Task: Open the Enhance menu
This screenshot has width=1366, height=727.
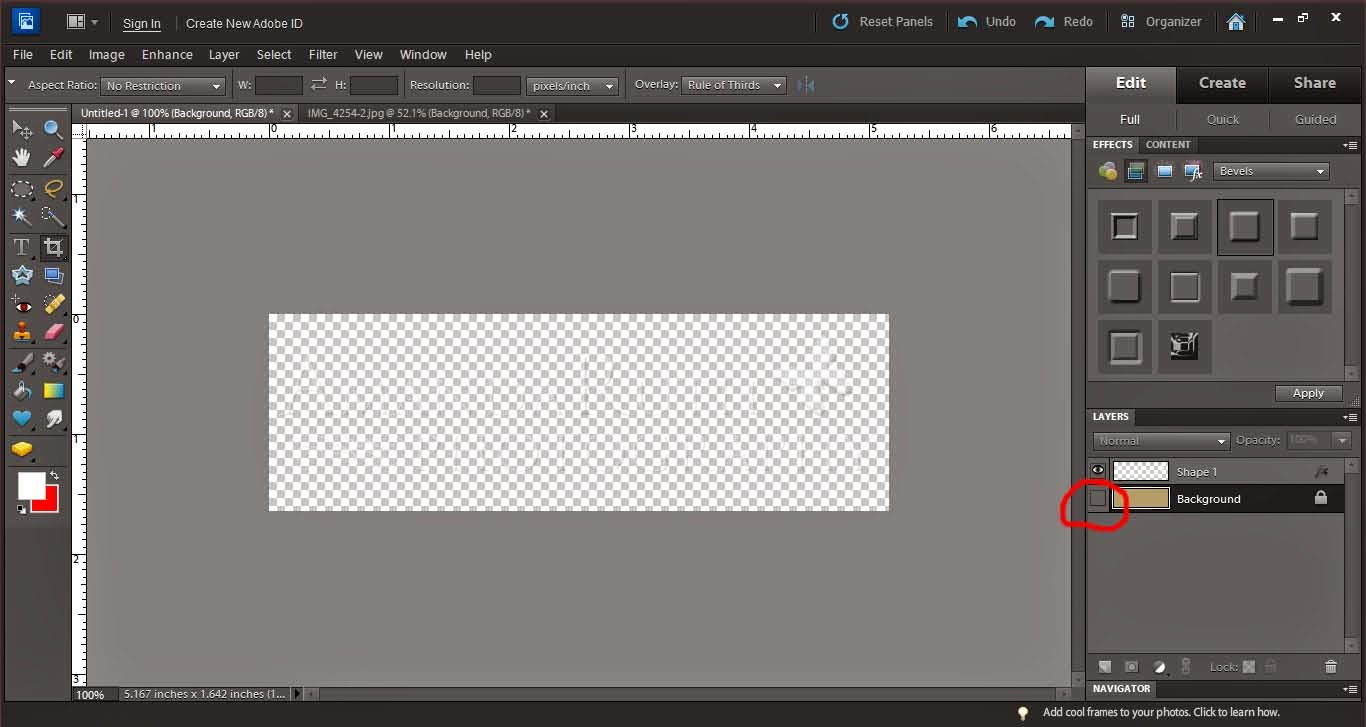Action: (167, 54)
